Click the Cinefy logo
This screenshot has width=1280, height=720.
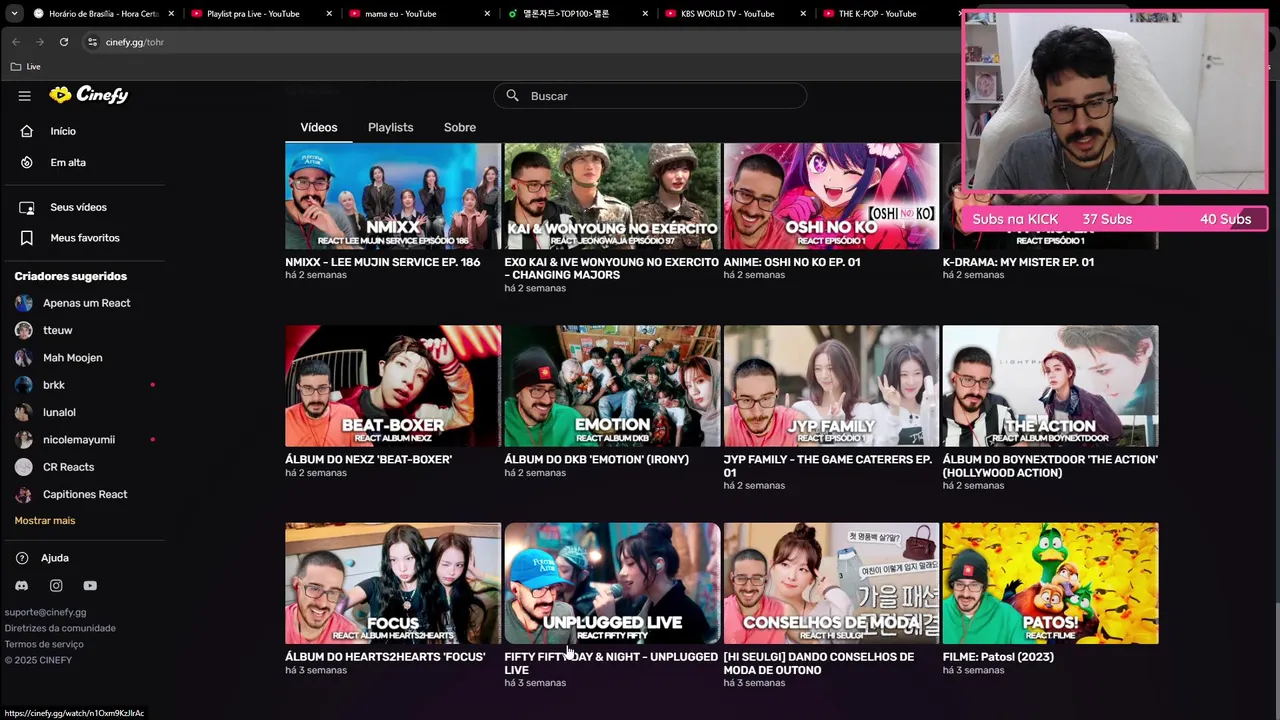89,95
